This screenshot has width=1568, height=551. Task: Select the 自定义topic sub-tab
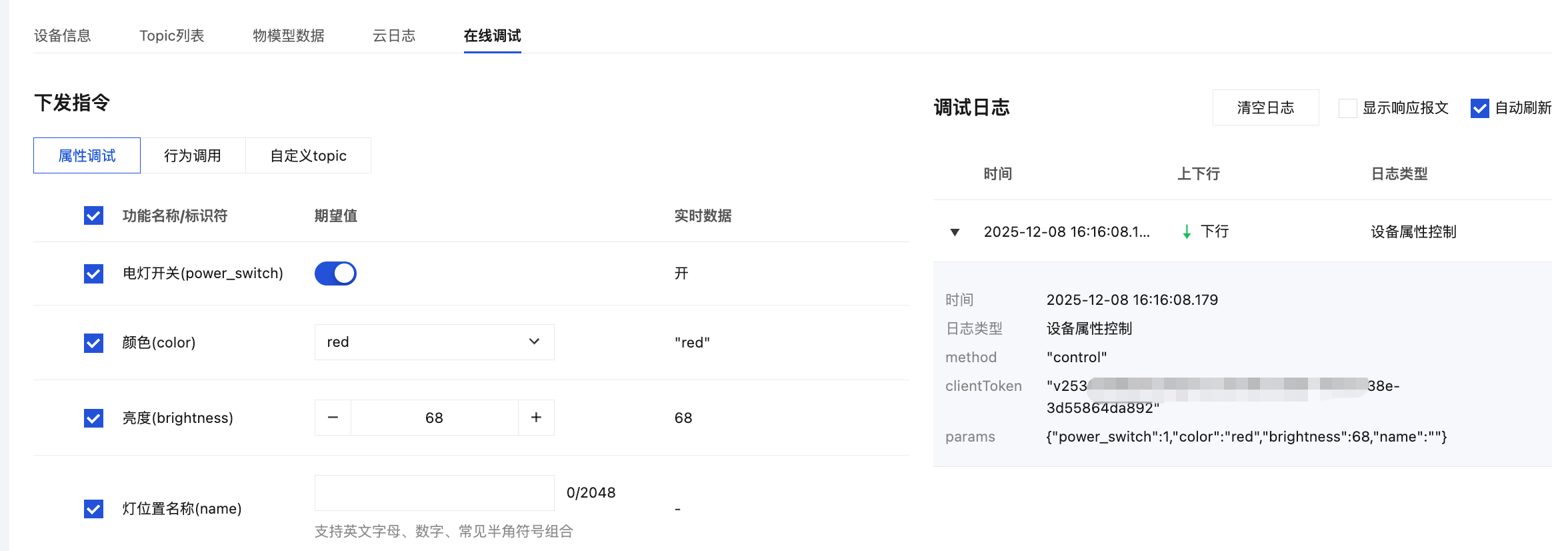[308, 155]
